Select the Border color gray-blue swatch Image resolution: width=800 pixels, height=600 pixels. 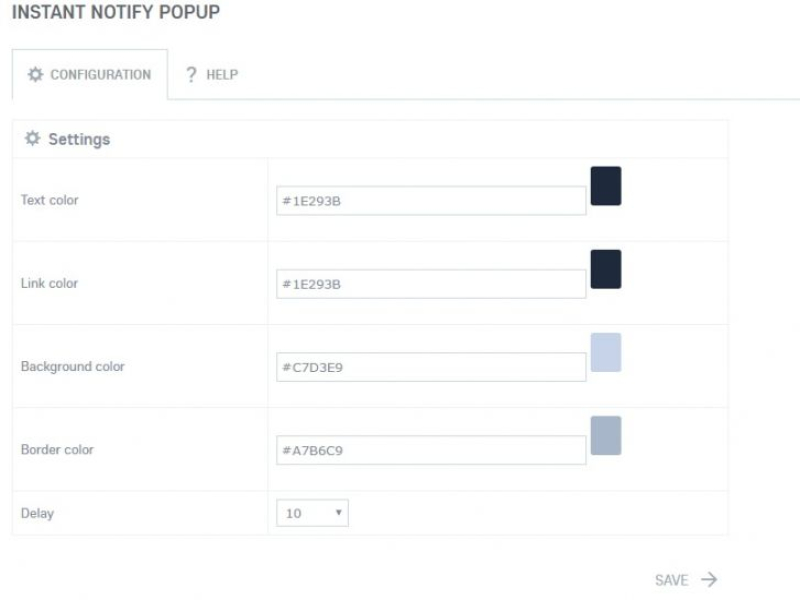[x=606, y=436]
